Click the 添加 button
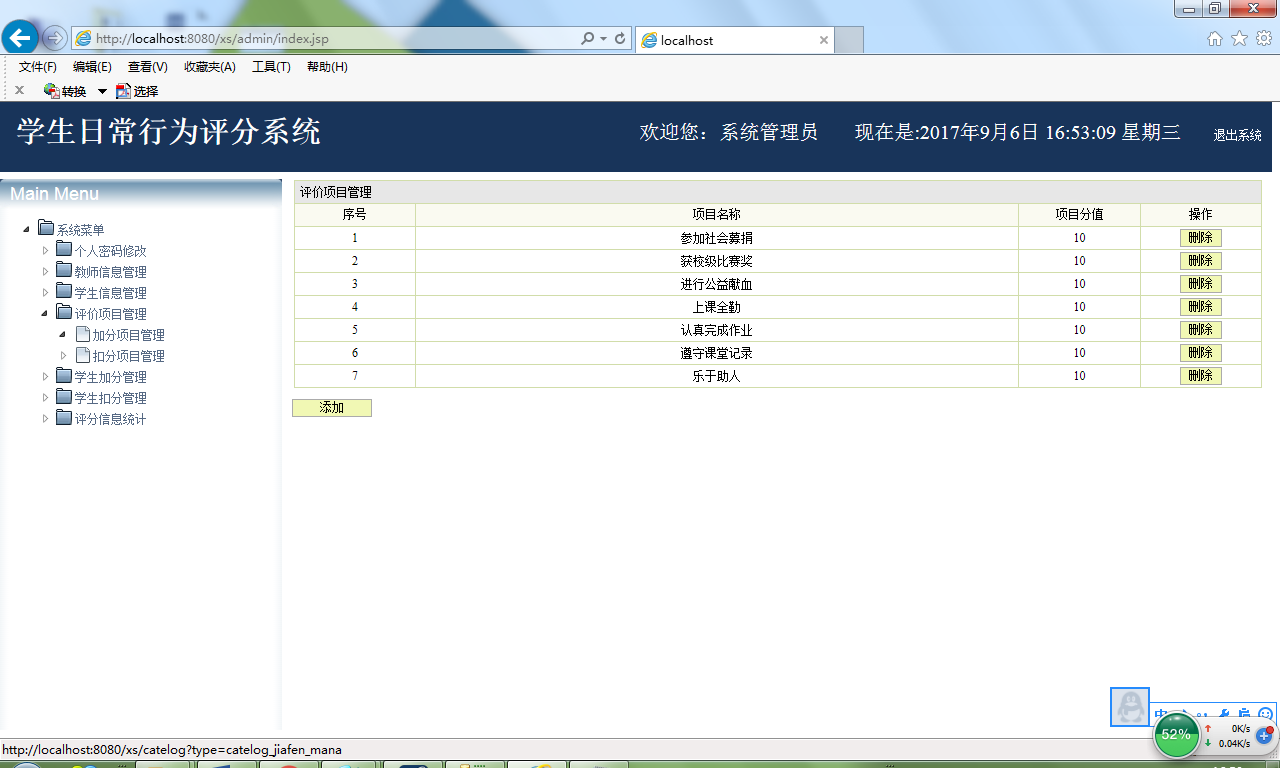1280x768 pixels. [332, 408]
